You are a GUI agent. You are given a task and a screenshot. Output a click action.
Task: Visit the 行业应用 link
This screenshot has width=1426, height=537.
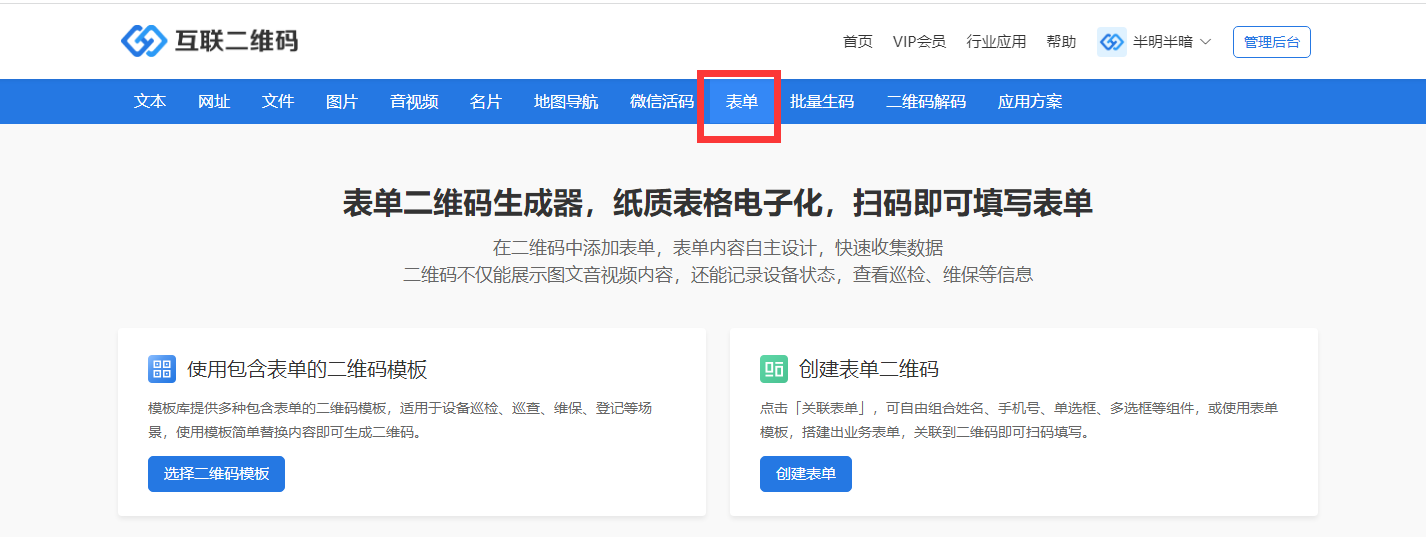[996, 42]
